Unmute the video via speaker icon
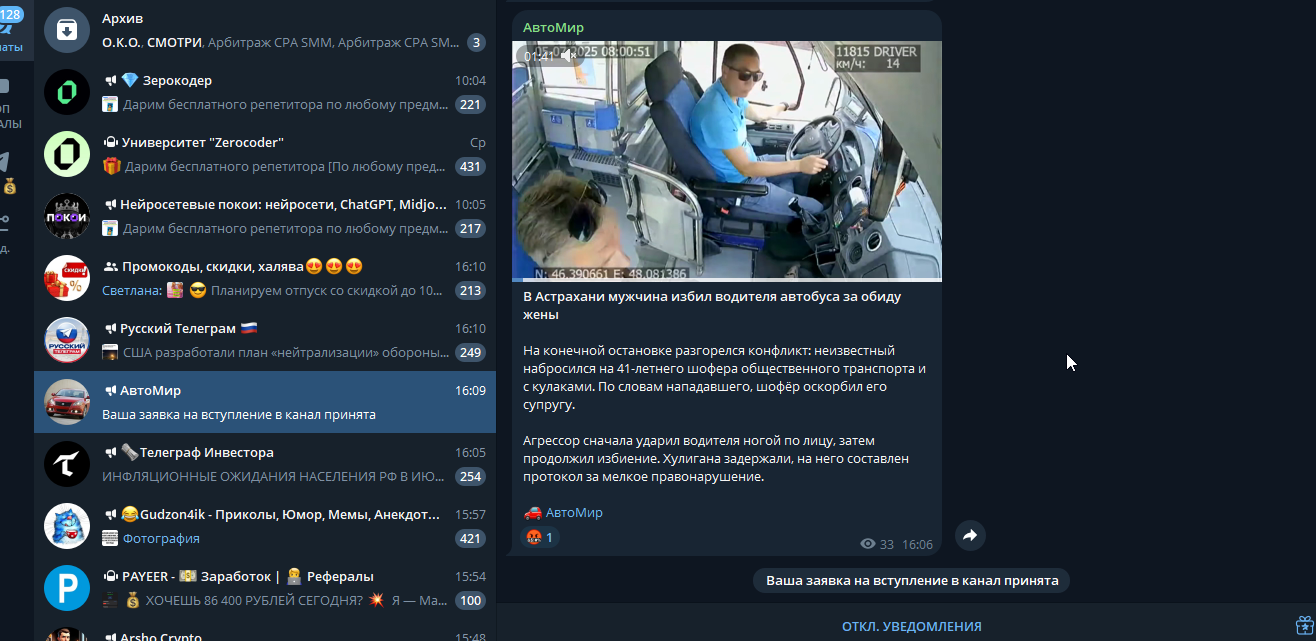Screen dimensions: 1316x641 click(x=567, y=55)
